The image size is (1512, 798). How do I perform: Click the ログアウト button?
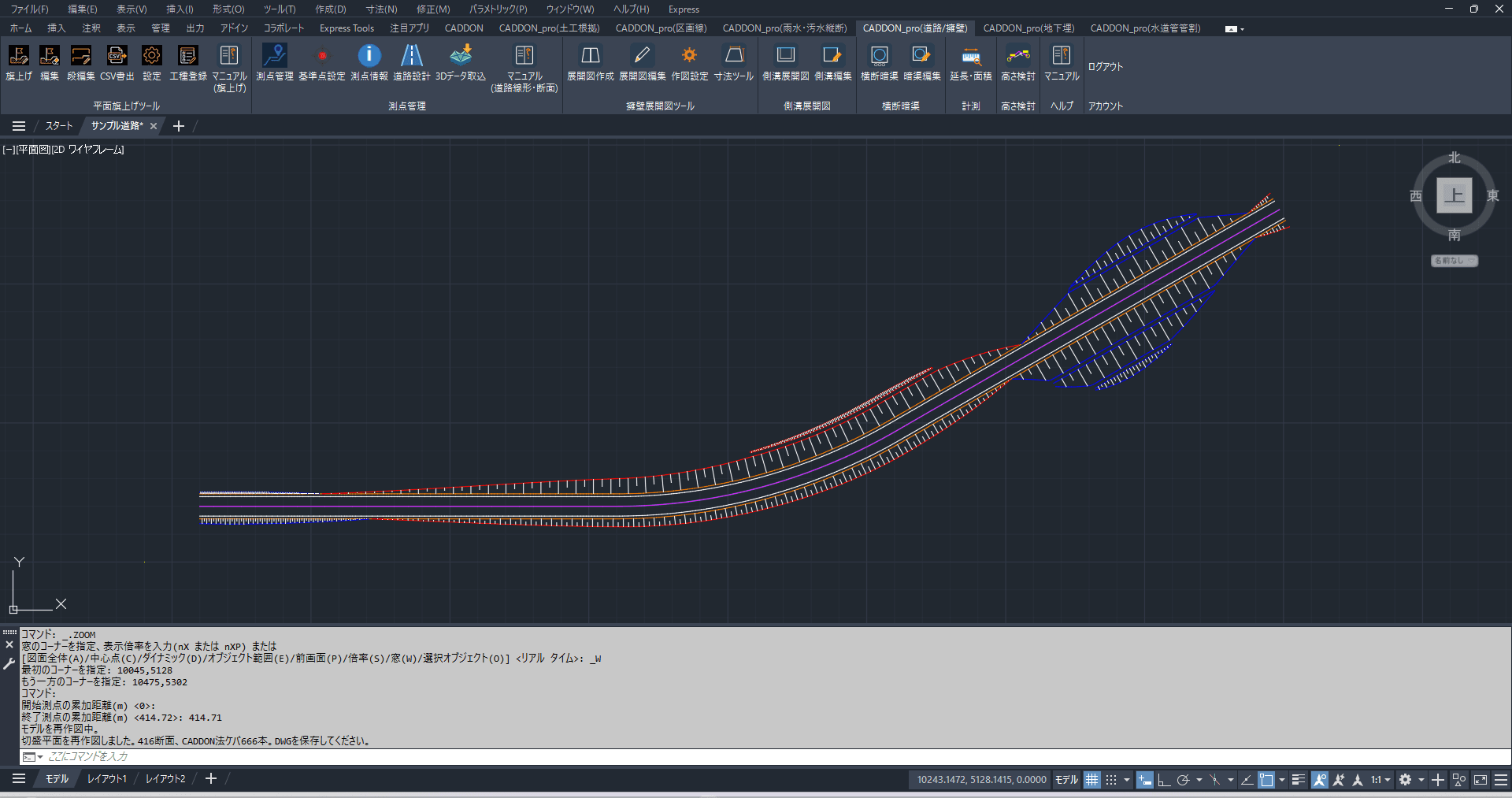1105,67
